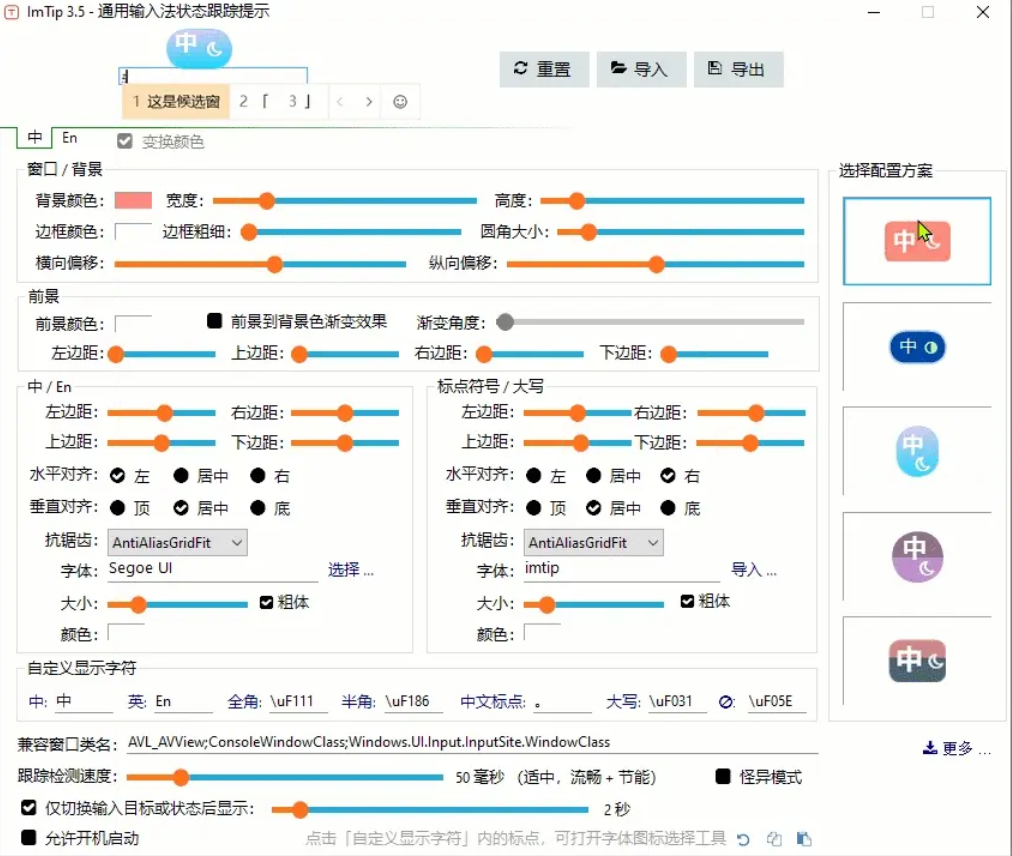Open the 颜色 swatch in 标点符号 group
Image resolution: width=1012 pixels, height=856 pixels.
pyautogui.click(x=542, y=633)
